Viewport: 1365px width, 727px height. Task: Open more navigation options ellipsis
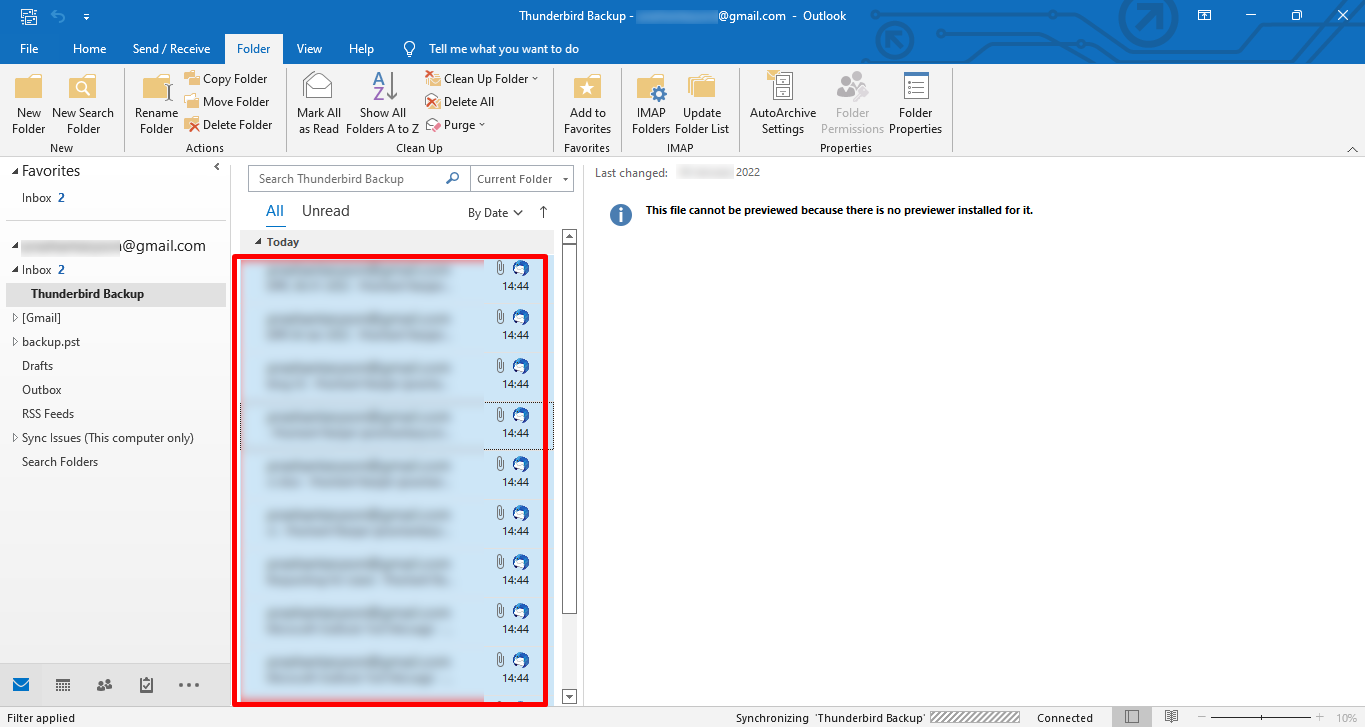click(189, 685)
